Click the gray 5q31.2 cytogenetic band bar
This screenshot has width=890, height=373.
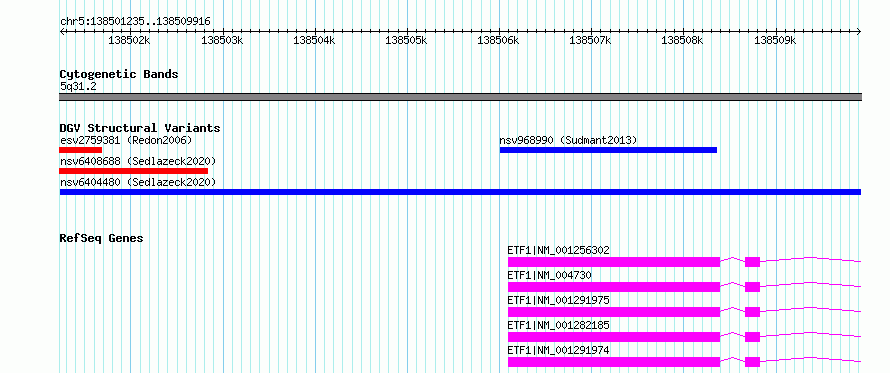click(460, 97)
